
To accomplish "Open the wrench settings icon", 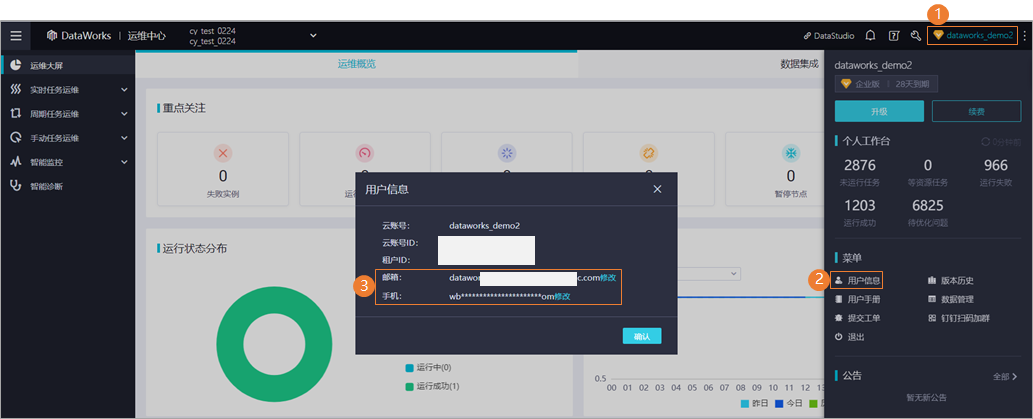I will [915, 36].
